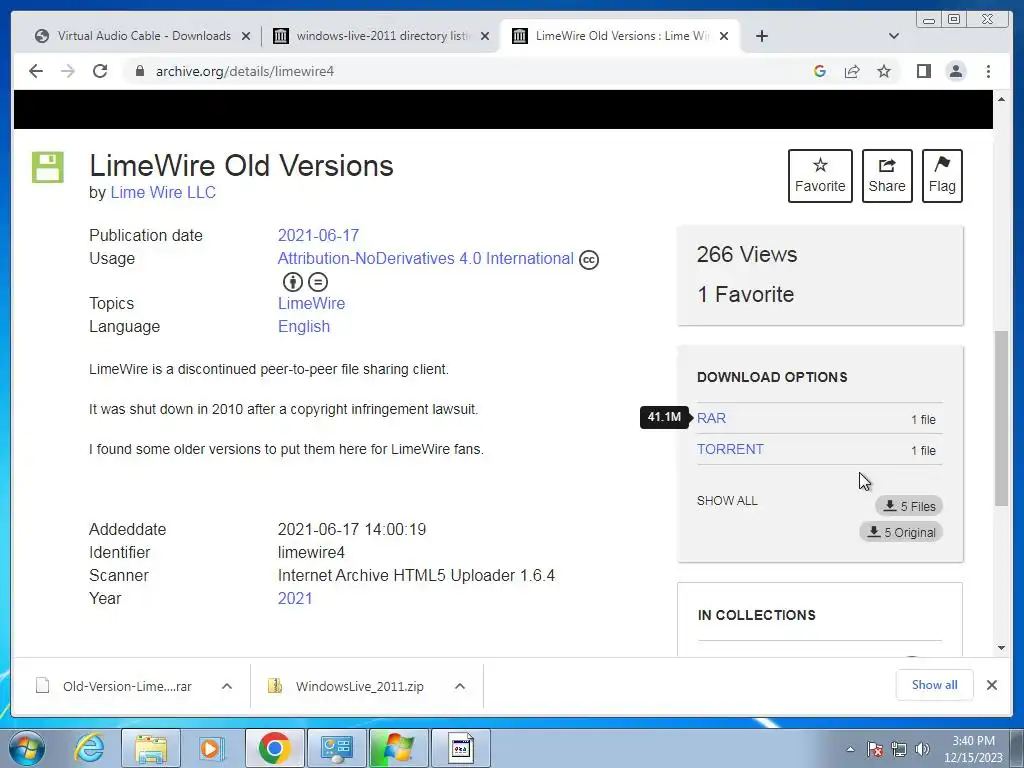This screenshot has width=1024, height=768.
Task: Open the network tray icon
Action: pyautogui.click(x=899, y=750)
